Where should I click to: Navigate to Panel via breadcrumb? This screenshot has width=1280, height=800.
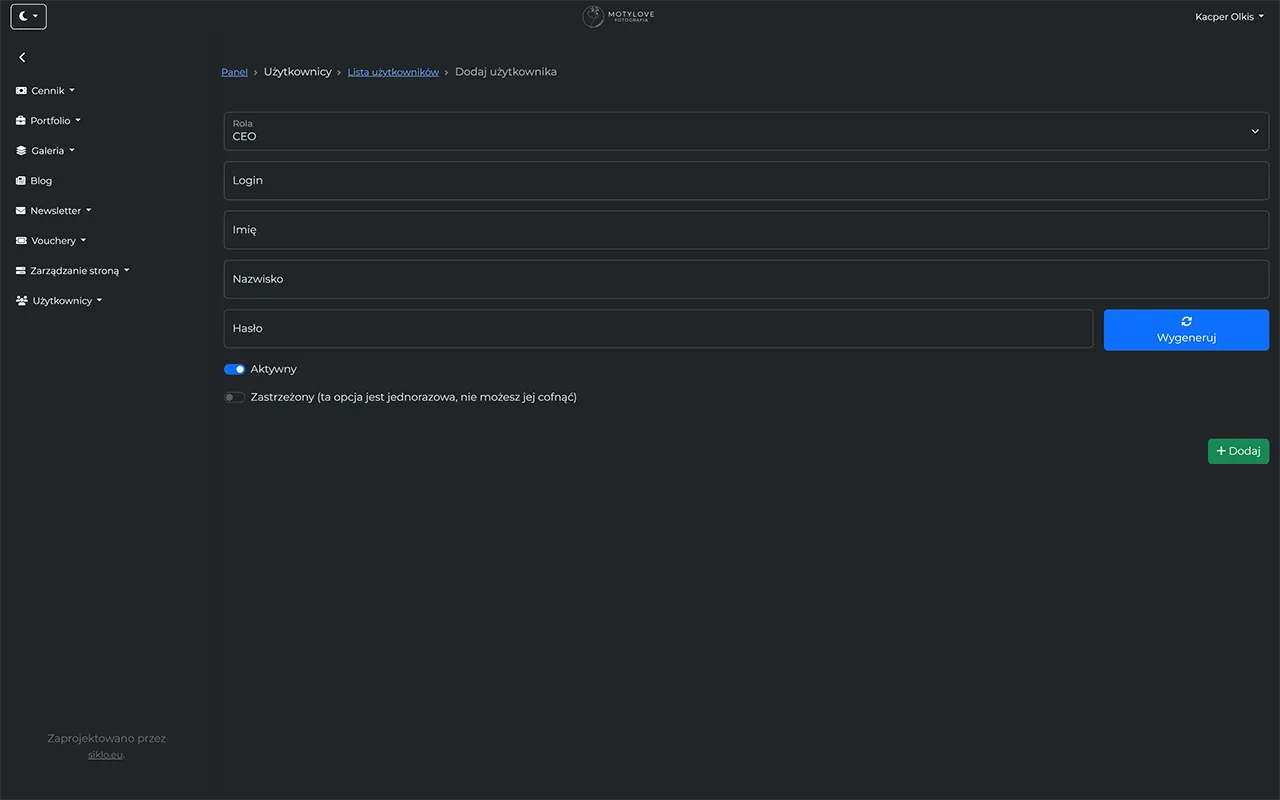(x=234, y=71)
